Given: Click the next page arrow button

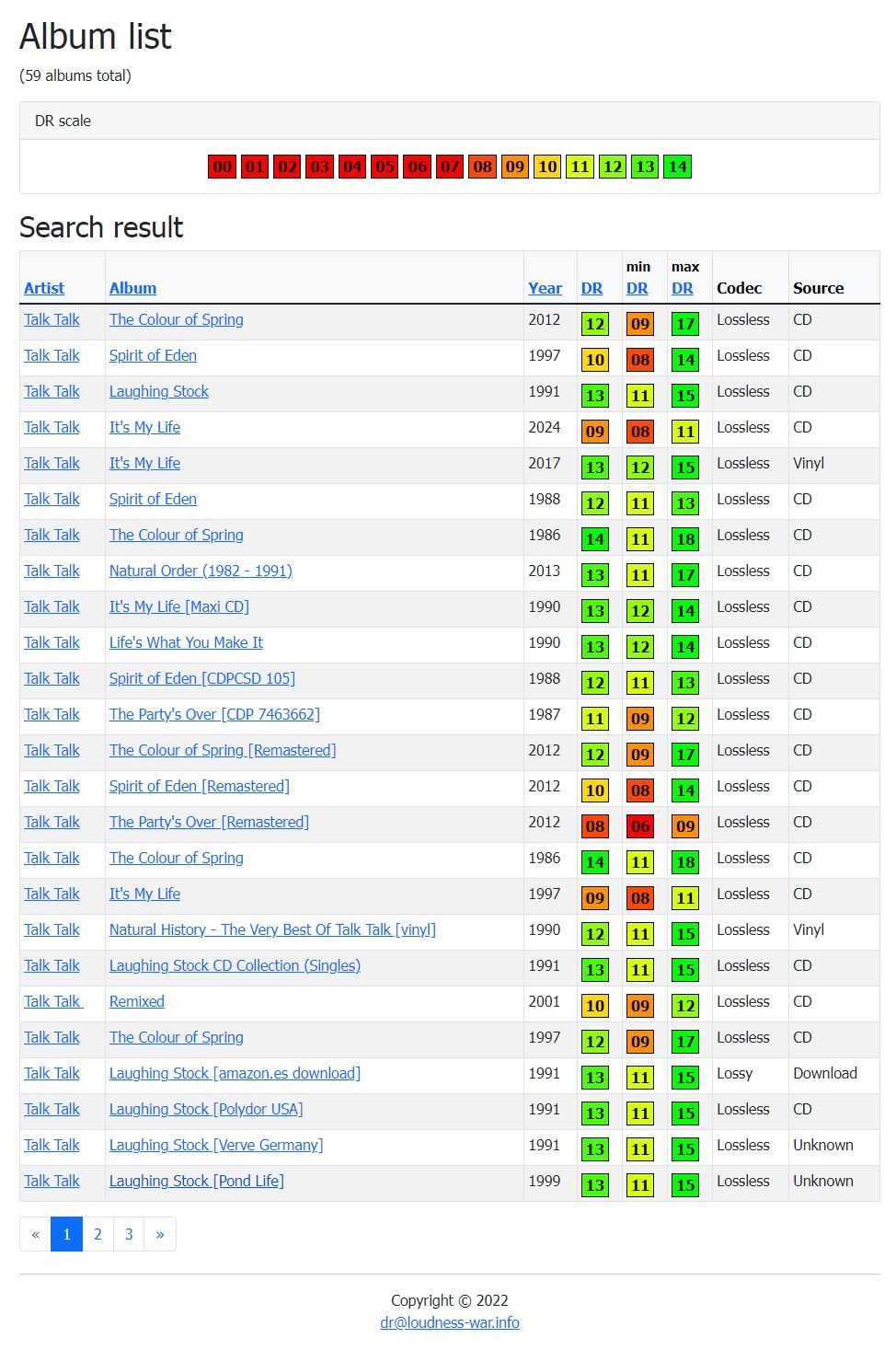Looking at the screenshot, I should tap(160, 1234).
